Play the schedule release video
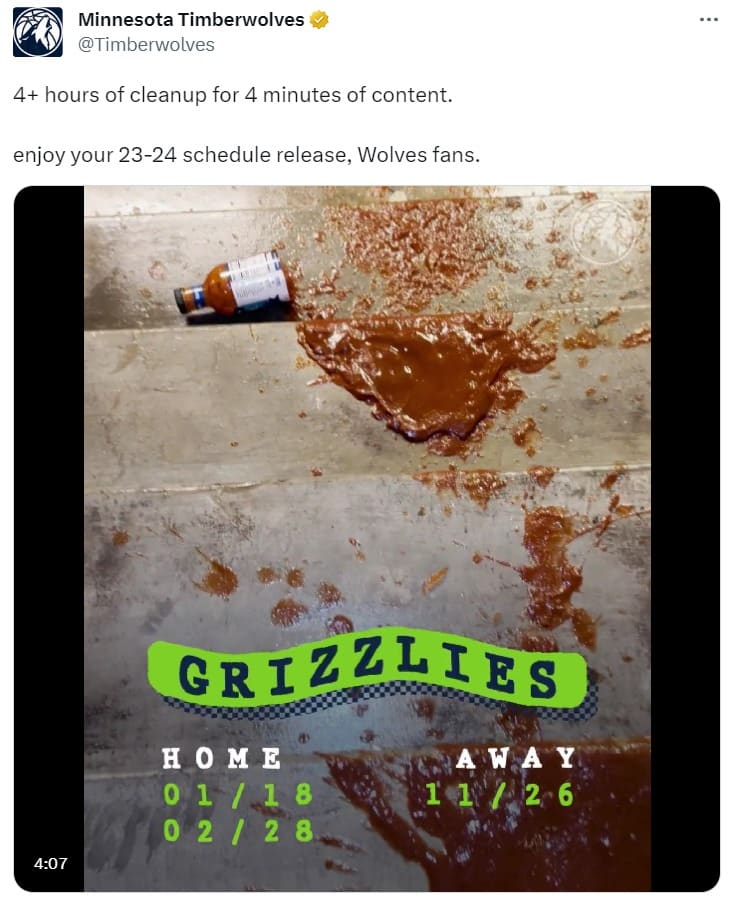 coord(367,538)
